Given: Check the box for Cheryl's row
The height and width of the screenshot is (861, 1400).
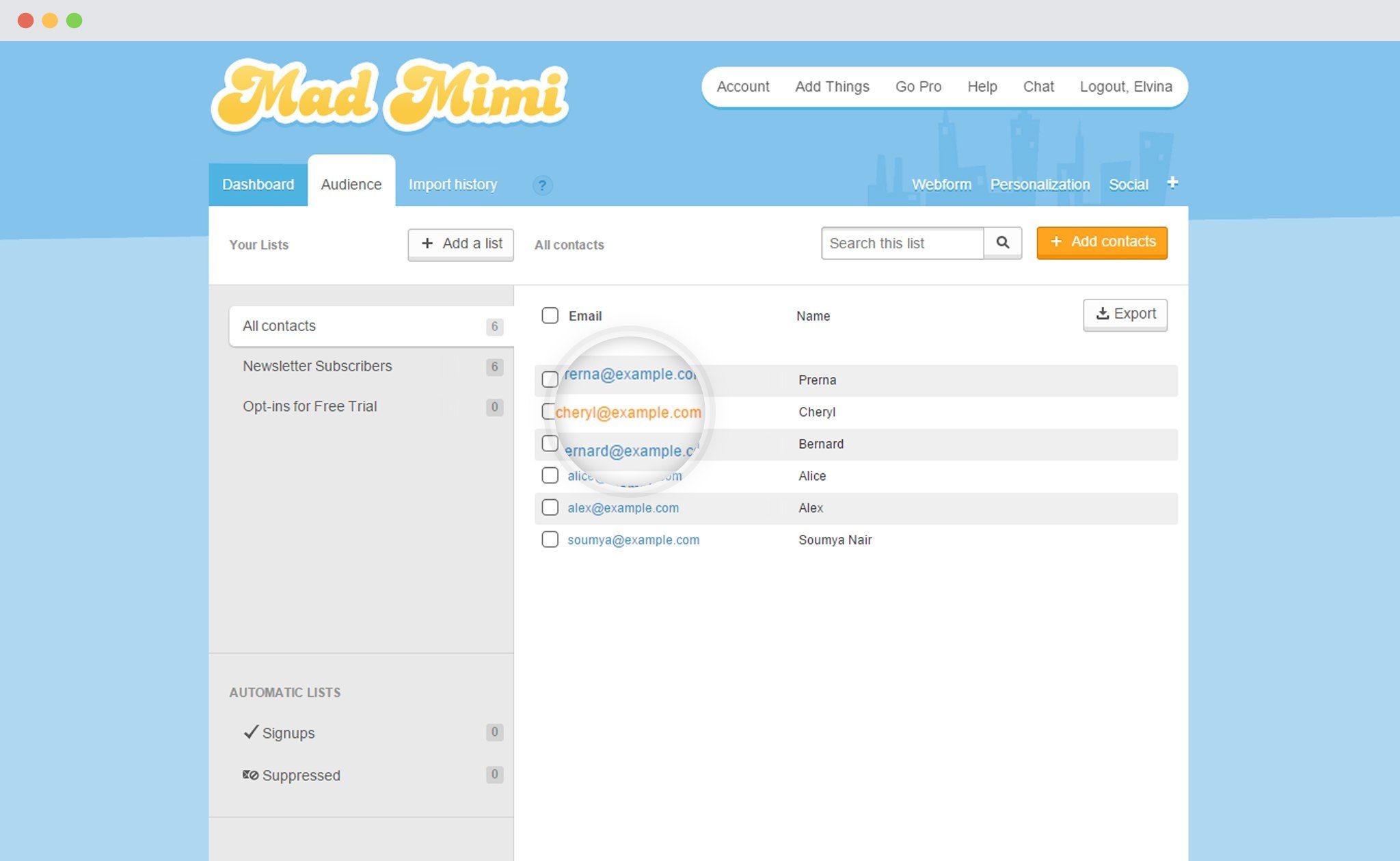Looking at the screenshot, I should 548,411.
